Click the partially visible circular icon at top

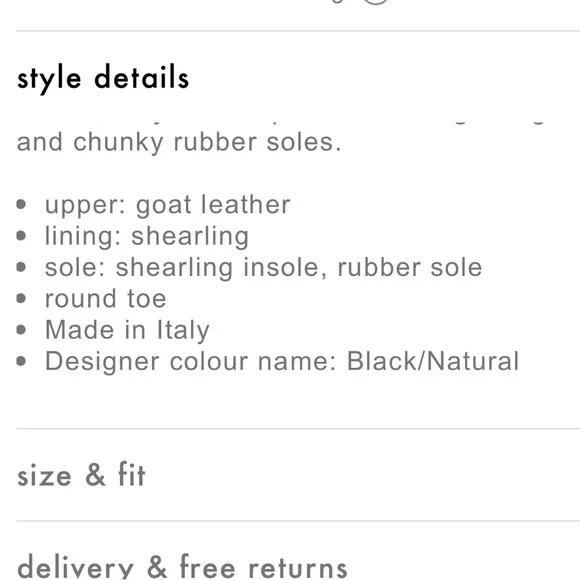point(375,2)
